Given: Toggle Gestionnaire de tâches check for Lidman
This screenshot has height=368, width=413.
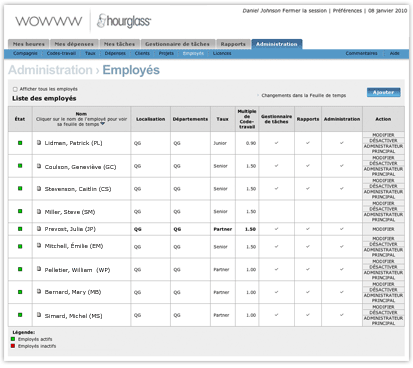Looking at the screenshot, I should (x=276, y=143).
